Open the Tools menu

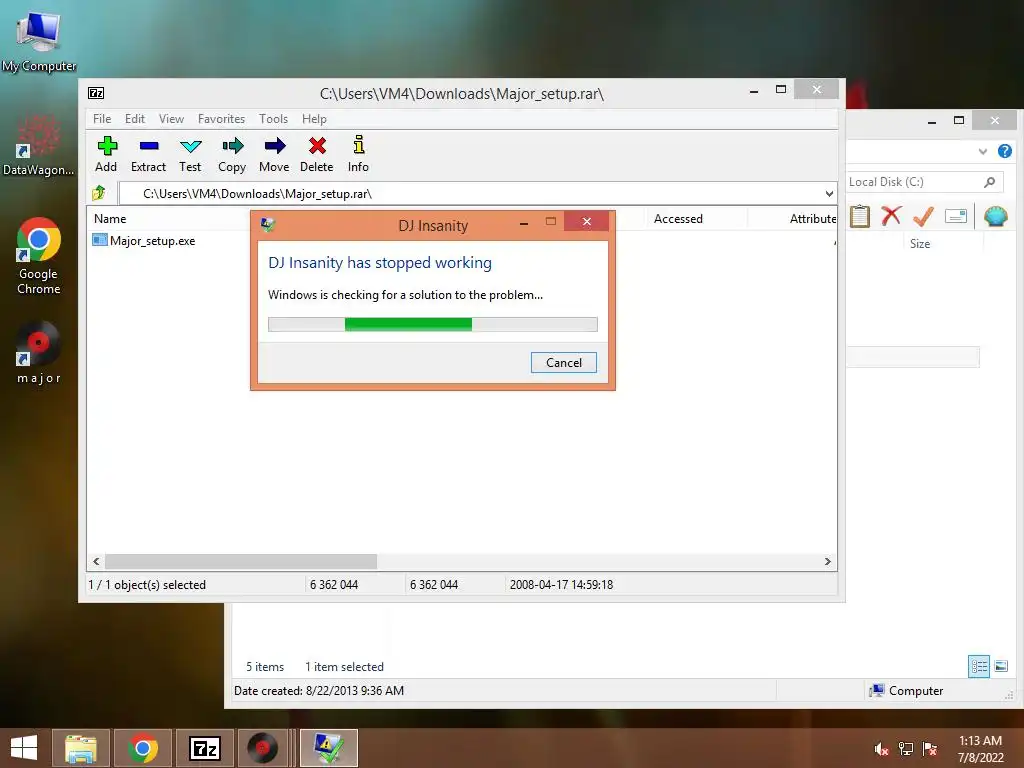[273, 119]
